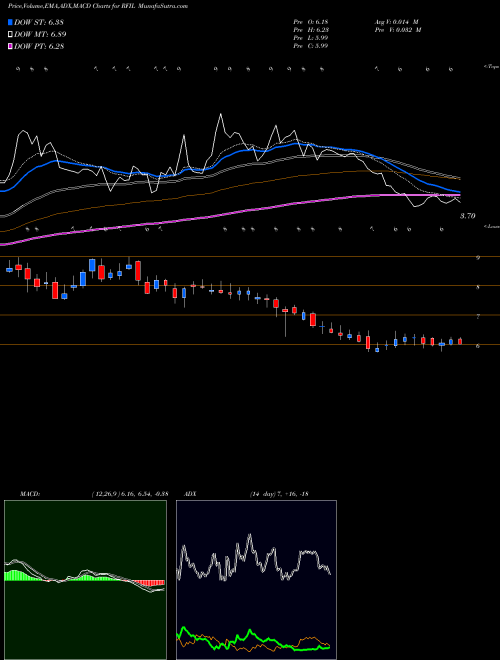The height and width of the screenshot is (660, 500).
Task: Click the price axis label 9
Action: point(478,258)
